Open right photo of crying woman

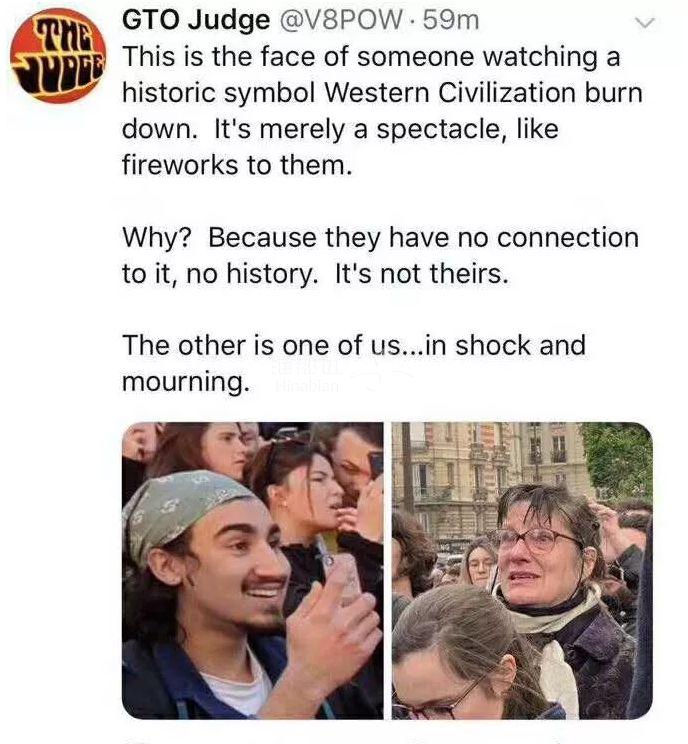[x=522, y=570]
